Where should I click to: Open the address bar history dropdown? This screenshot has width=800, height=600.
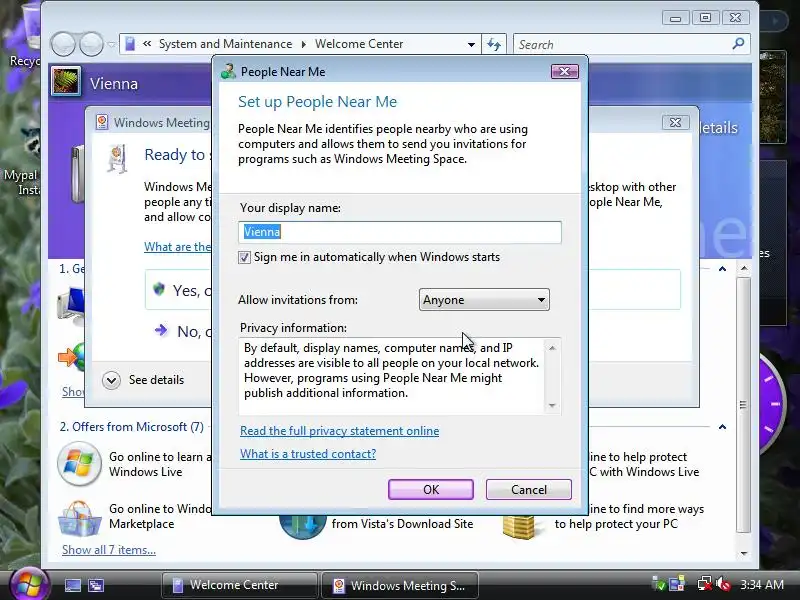pos(471,44)
